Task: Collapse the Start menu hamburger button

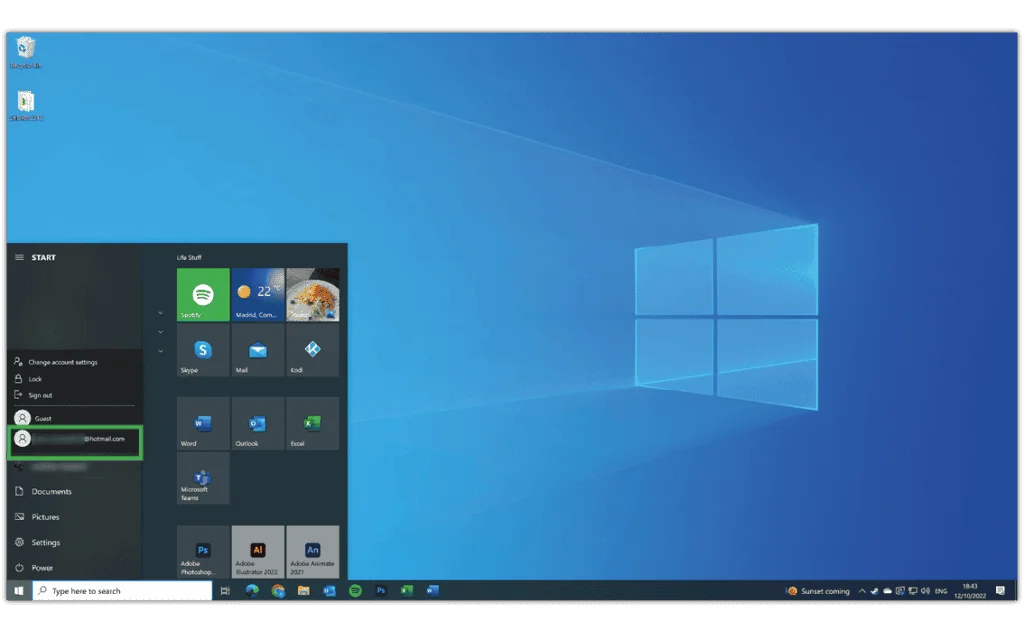Action: point(18,257)
